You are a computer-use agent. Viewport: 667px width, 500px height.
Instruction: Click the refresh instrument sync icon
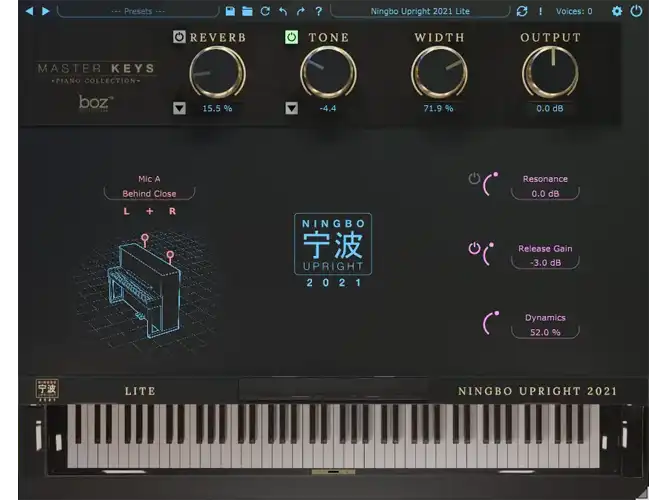[522, 11]
